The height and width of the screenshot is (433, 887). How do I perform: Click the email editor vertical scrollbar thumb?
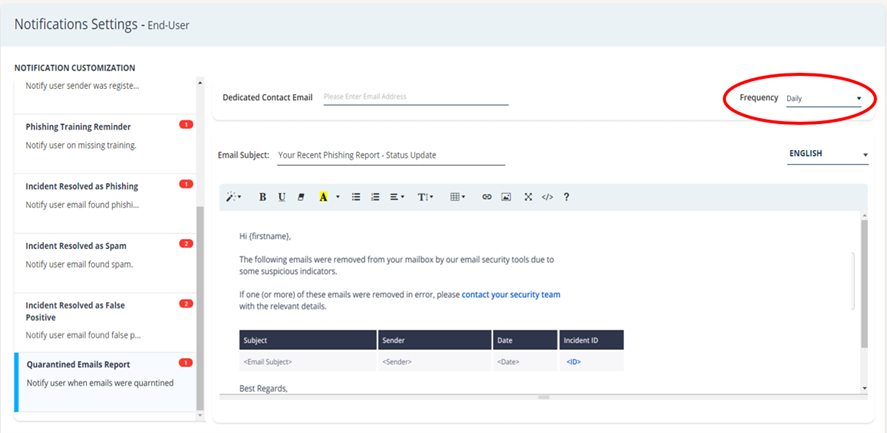(x=864, y=283)
